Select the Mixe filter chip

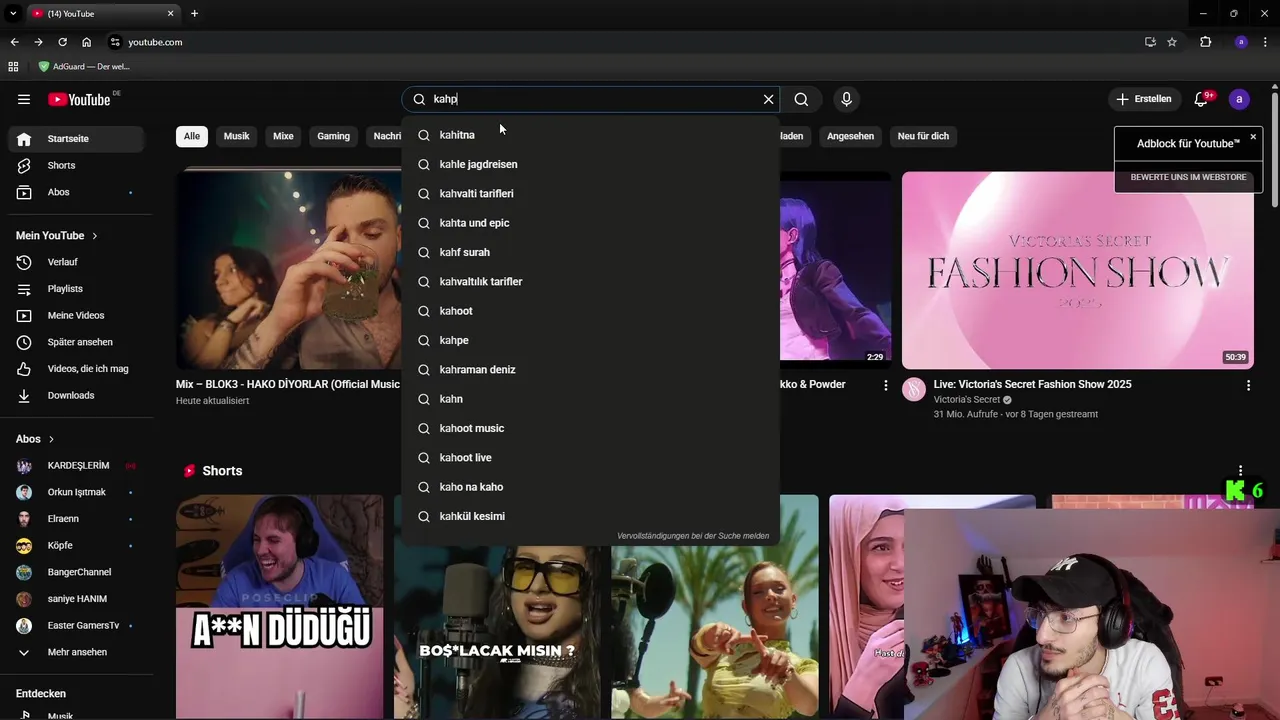coord(283,136)
